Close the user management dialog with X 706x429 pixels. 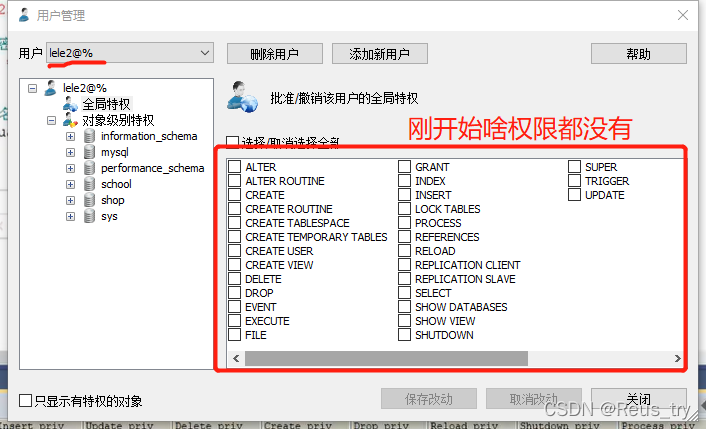point(683,15)
